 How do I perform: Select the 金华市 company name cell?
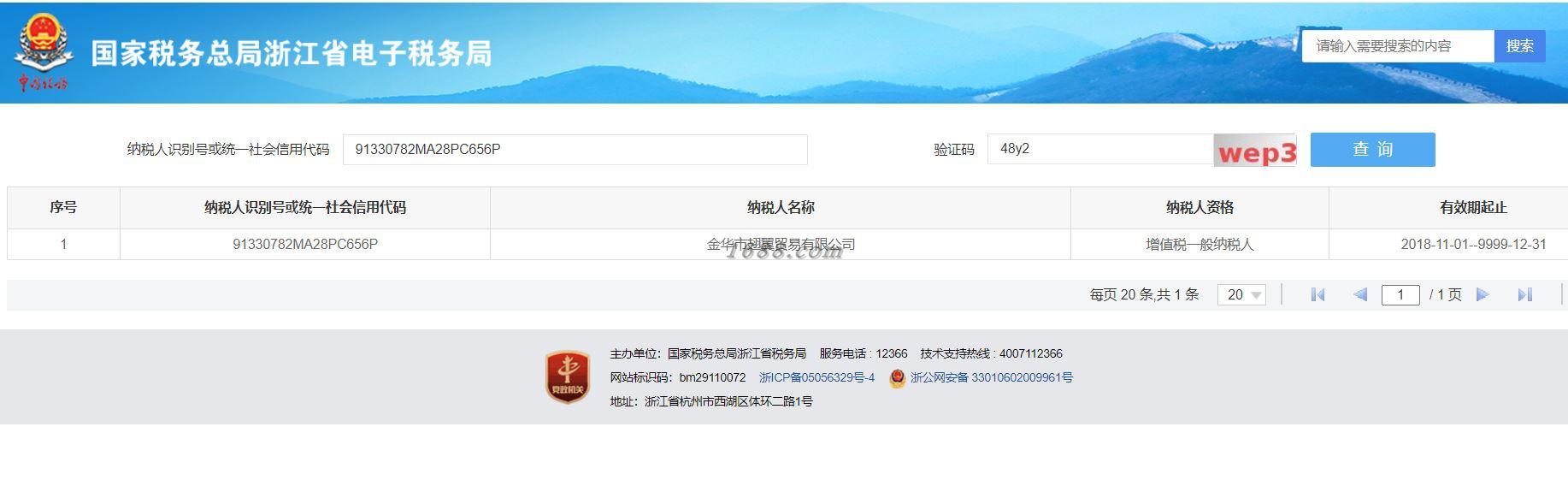(781, 245)
